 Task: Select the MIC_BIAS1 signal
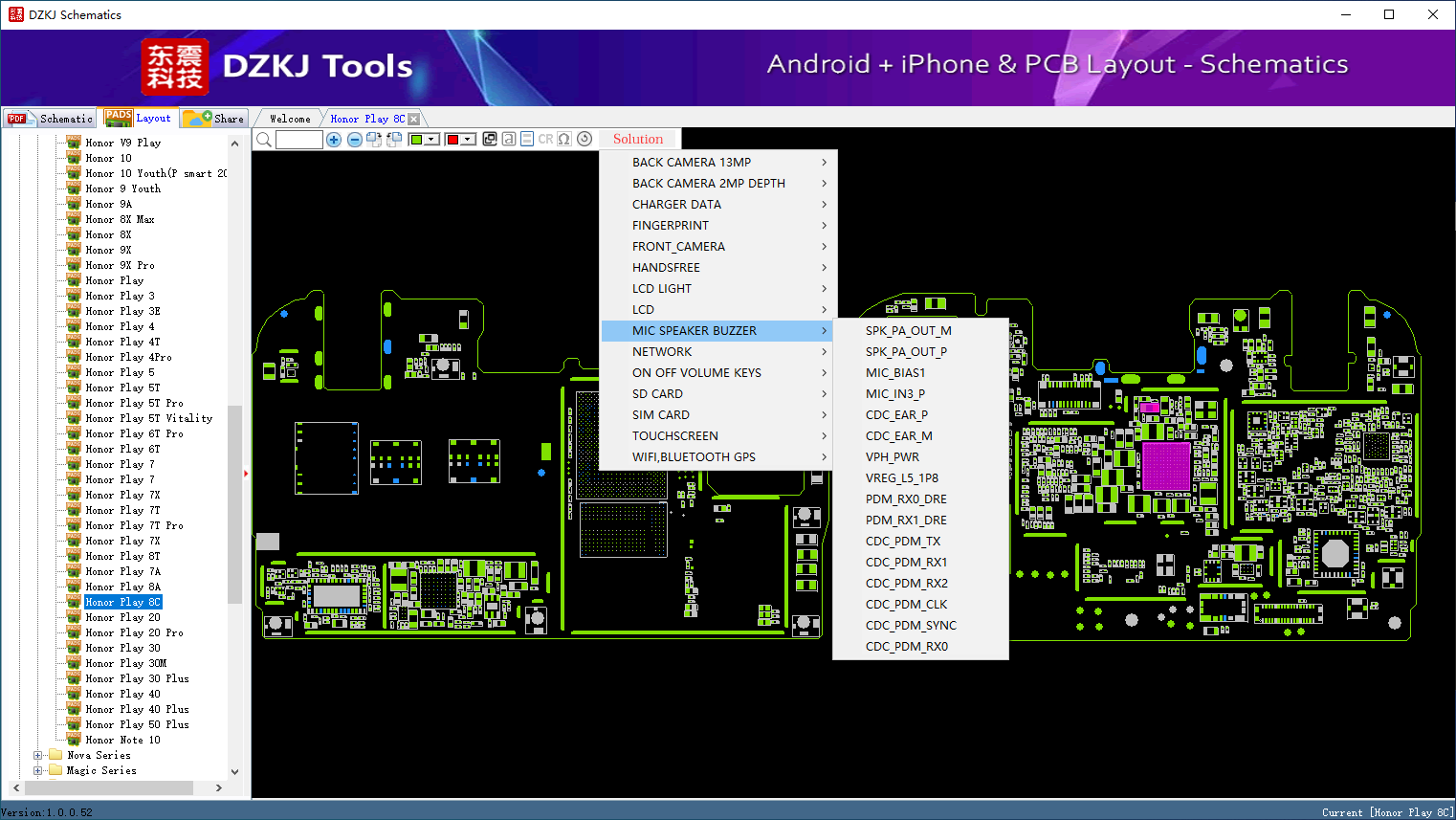coord(920,372)
